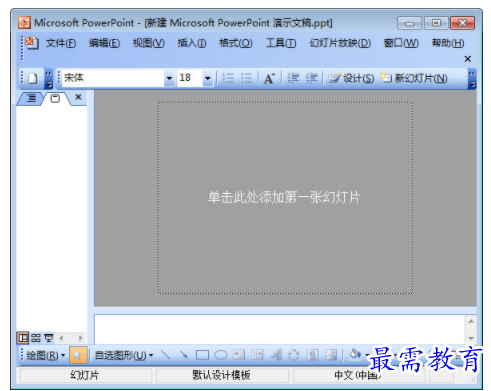The height and width of the screenshot is (391, 491).
Task: Switch to the Outline tab
Action: click(x=31, y=98)
